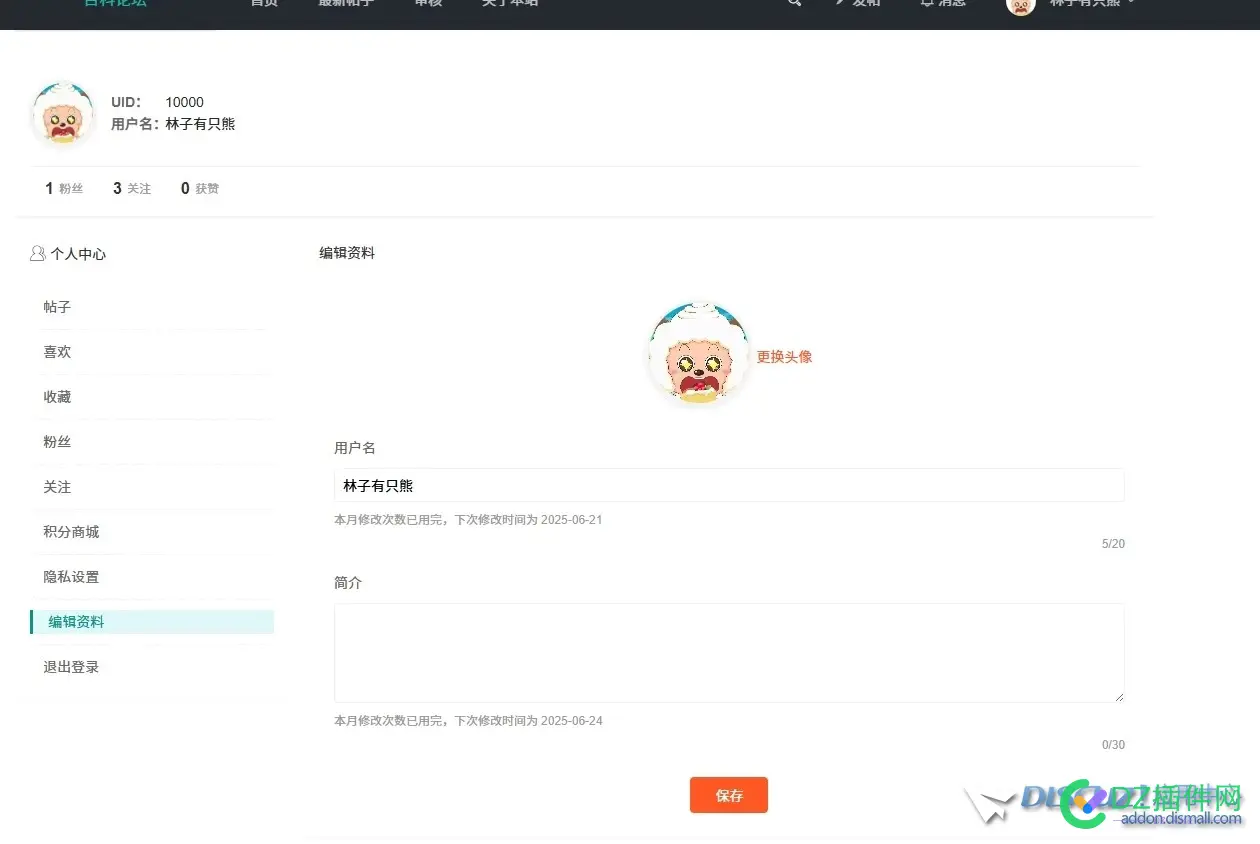The height and width of the screenshot is (844, 1260).
Task: Click inside the 简介 text area
Action: point(729,653)
